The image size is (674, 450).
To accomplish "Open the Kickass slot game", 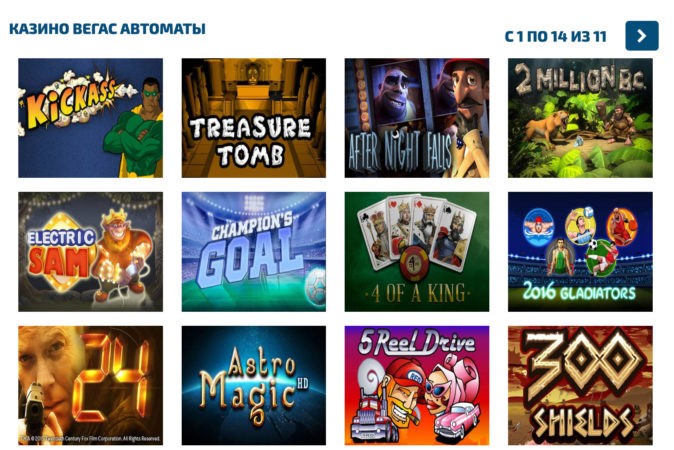I will tap(90, 118).
